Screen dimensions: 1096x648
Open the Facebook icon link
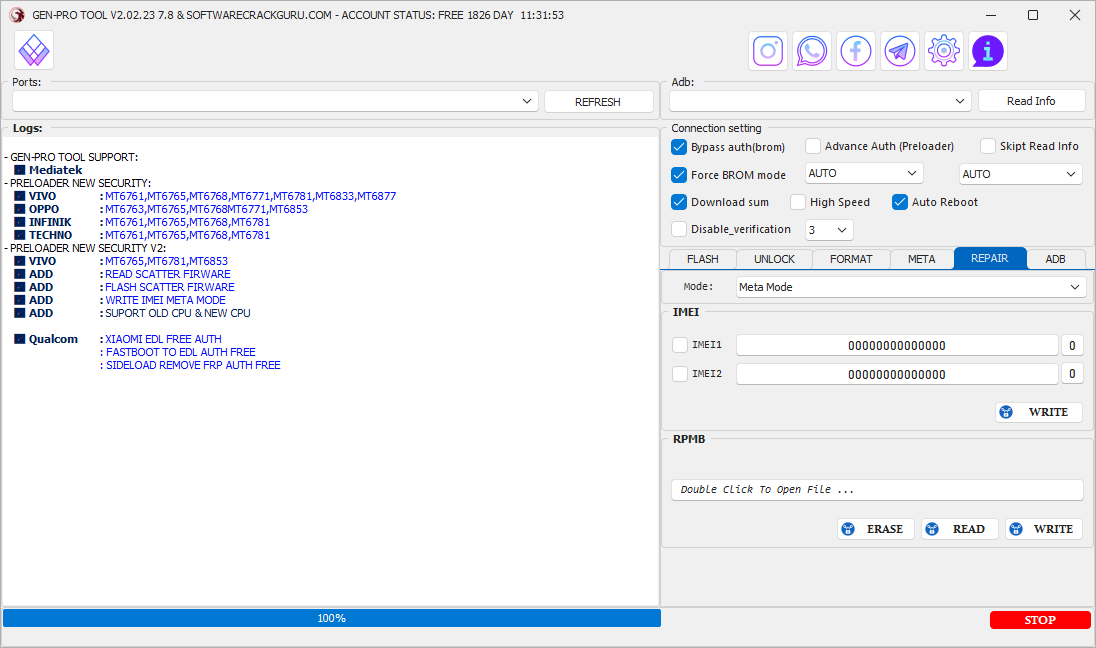[x=856, y=50]
